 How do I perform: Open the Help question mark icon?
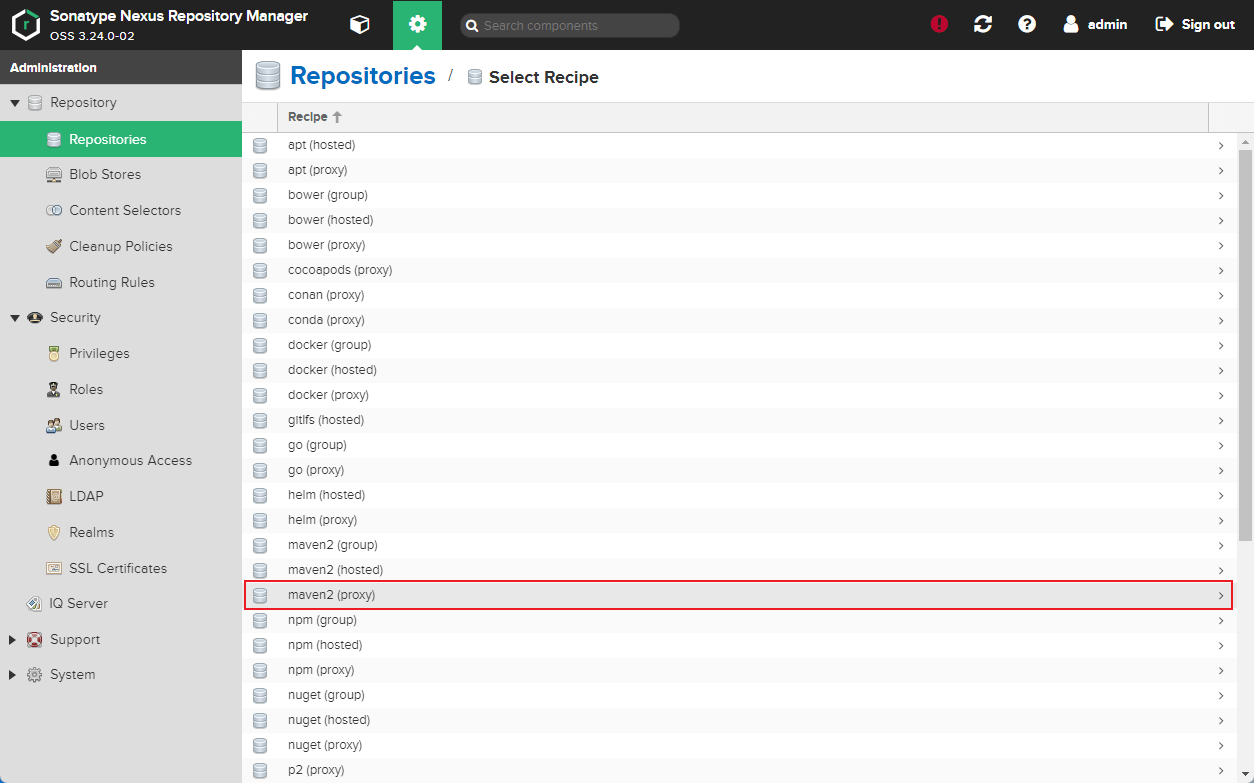[x=1027, y=24]
